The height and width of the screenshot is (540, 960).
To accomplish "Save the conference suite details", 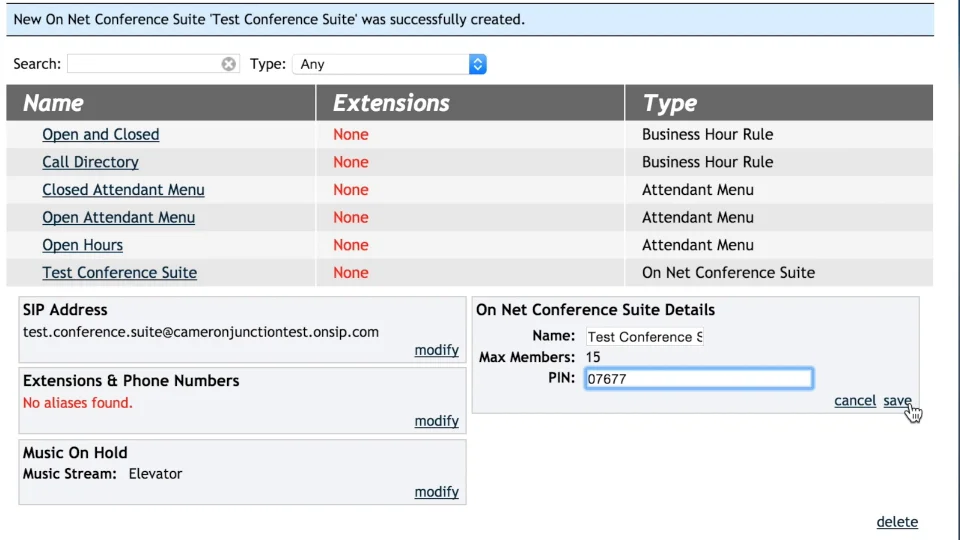I will click(896, 401).
